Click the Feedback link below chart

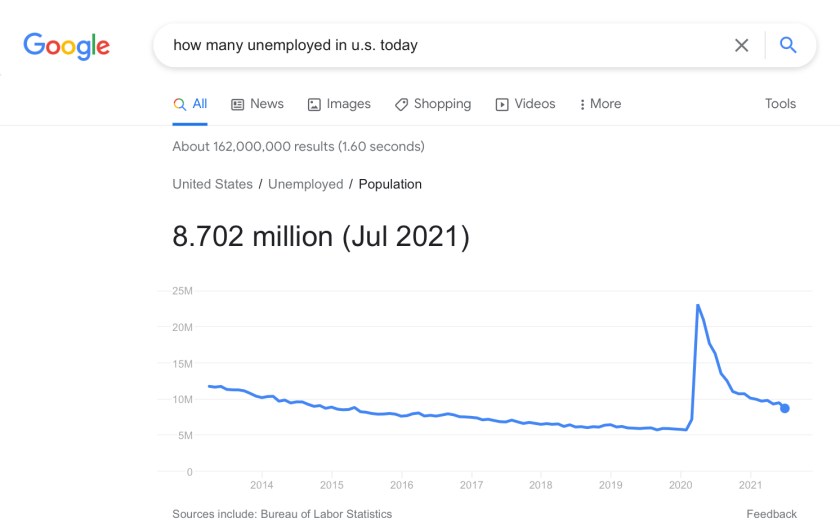(x=771, y=514)
